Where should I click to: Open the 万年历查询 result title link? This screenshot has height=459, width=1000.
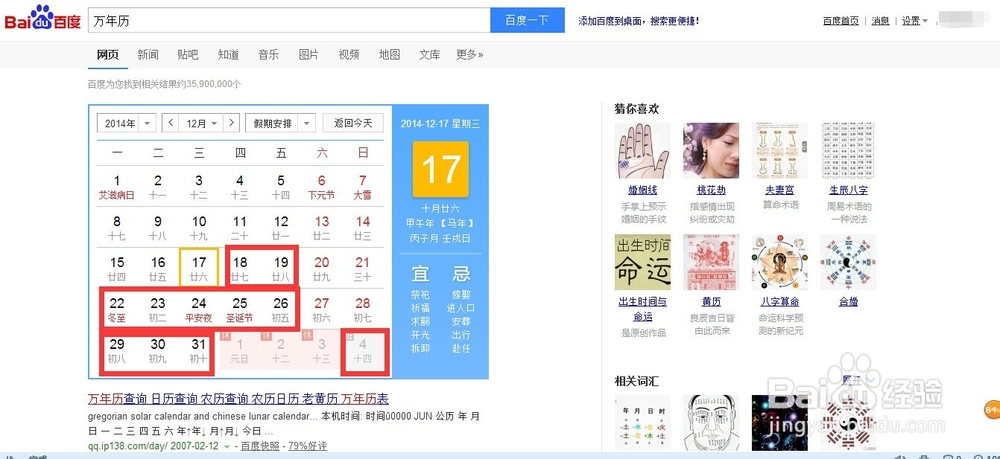point(238,399)
